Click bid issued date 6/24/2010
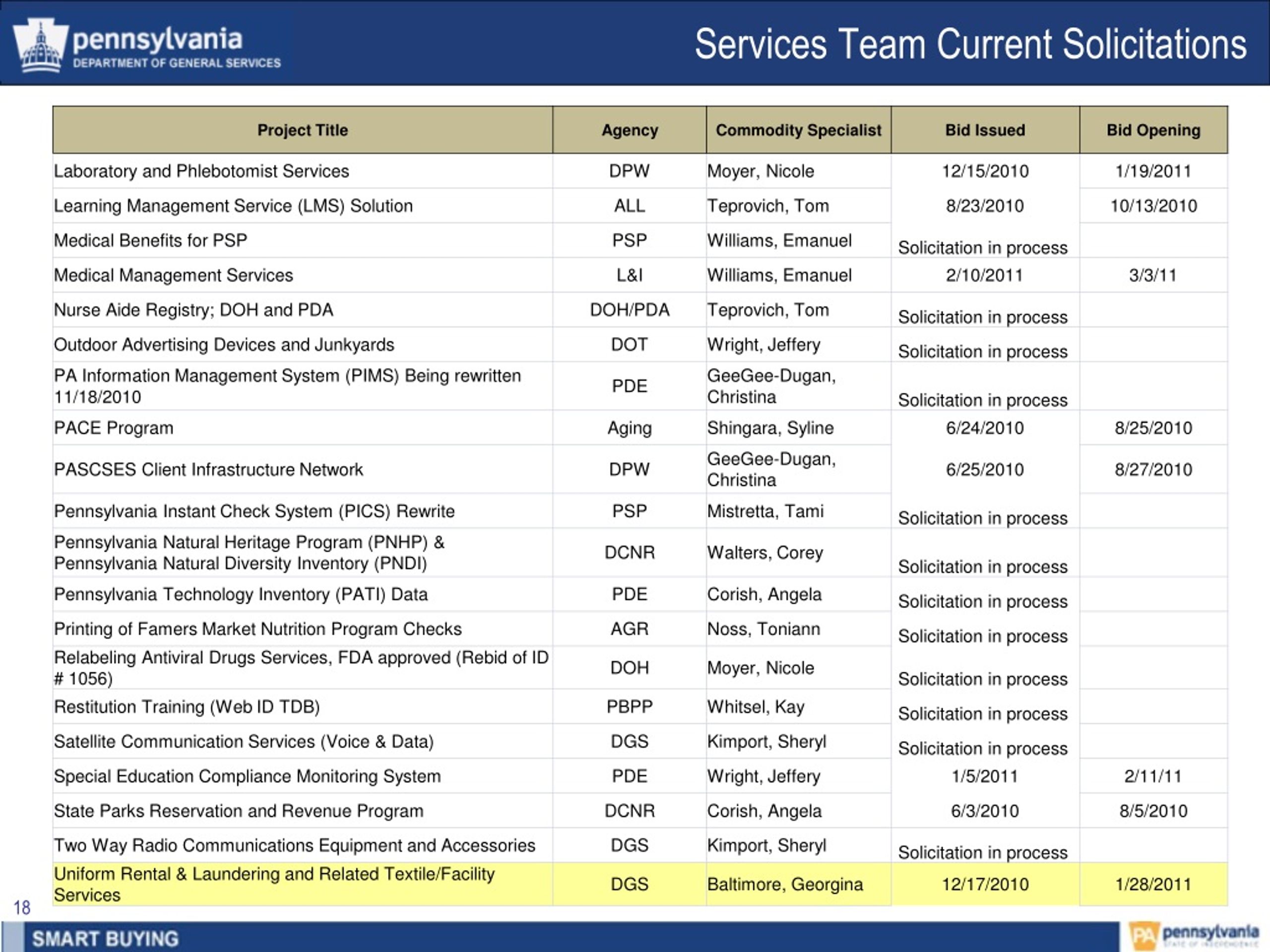This screenshot has width=1270, height=952. point(985,428)
